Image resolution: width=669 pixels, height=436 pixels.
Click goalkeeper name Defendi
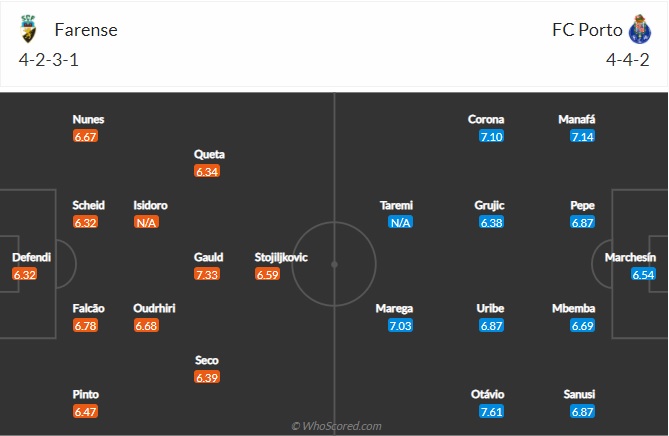[x=32, y=257]
